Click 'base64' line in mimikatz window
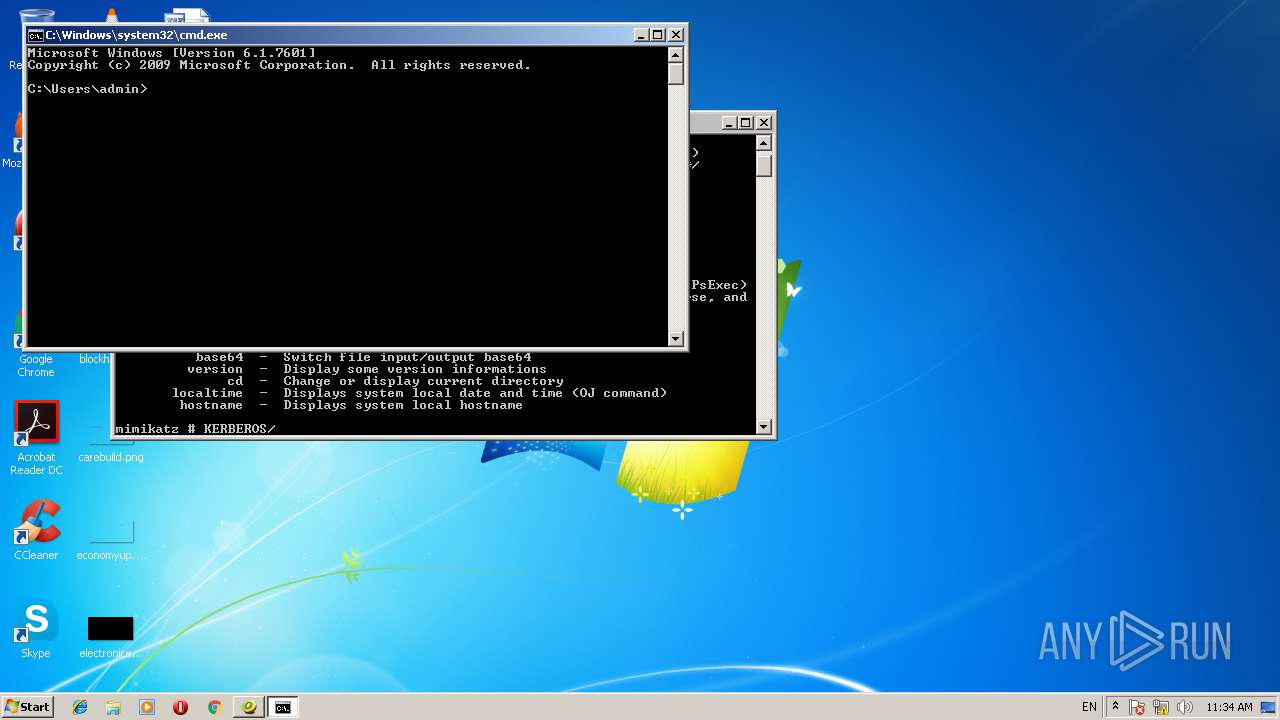Screen dimensions: 1280x720 (x=363, y=357)
